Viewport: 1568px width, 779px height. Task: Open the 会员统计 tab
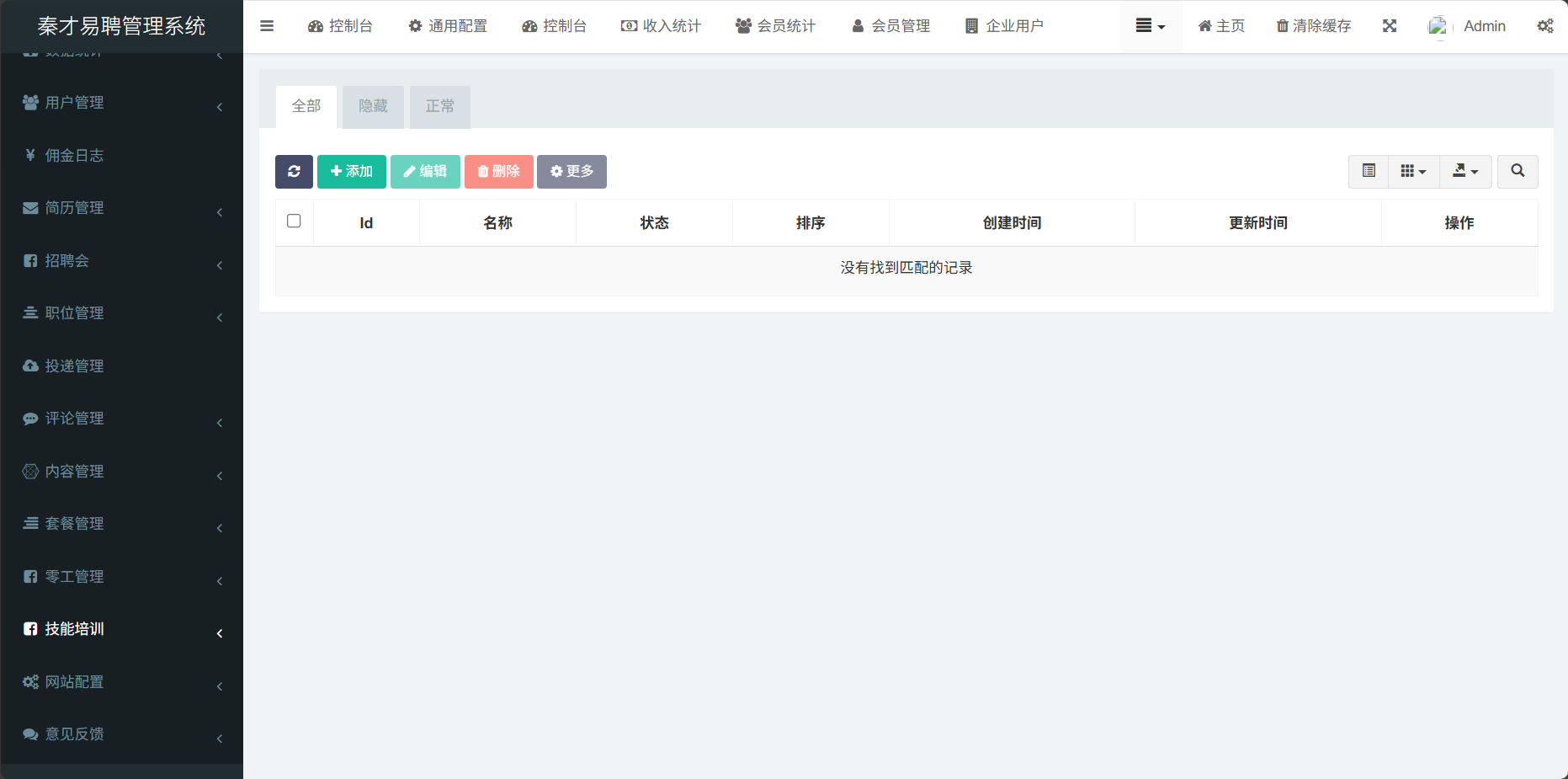pyautogui.click(x=775, y=26)
